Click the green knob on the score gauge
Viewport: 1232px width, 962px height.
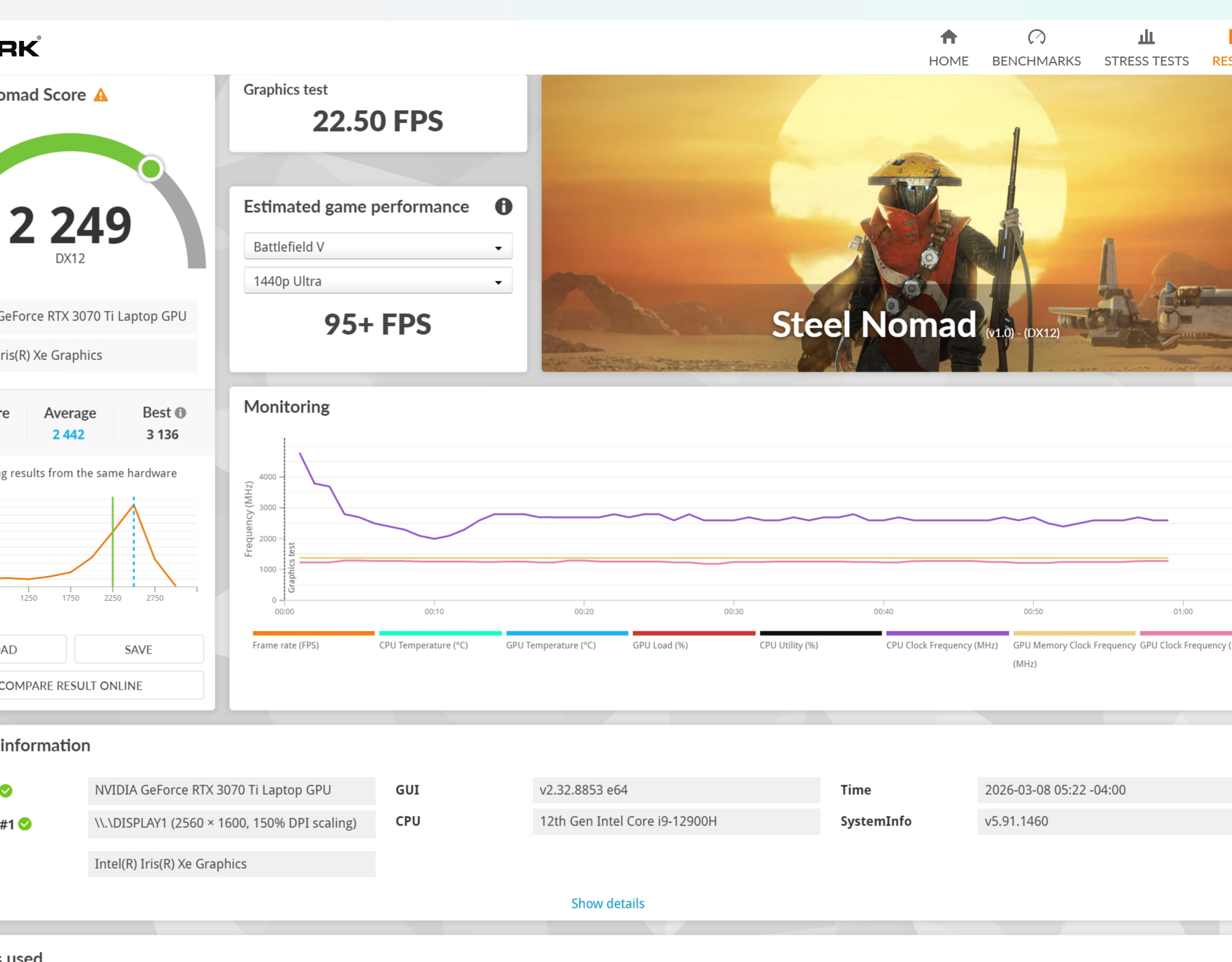150,169
